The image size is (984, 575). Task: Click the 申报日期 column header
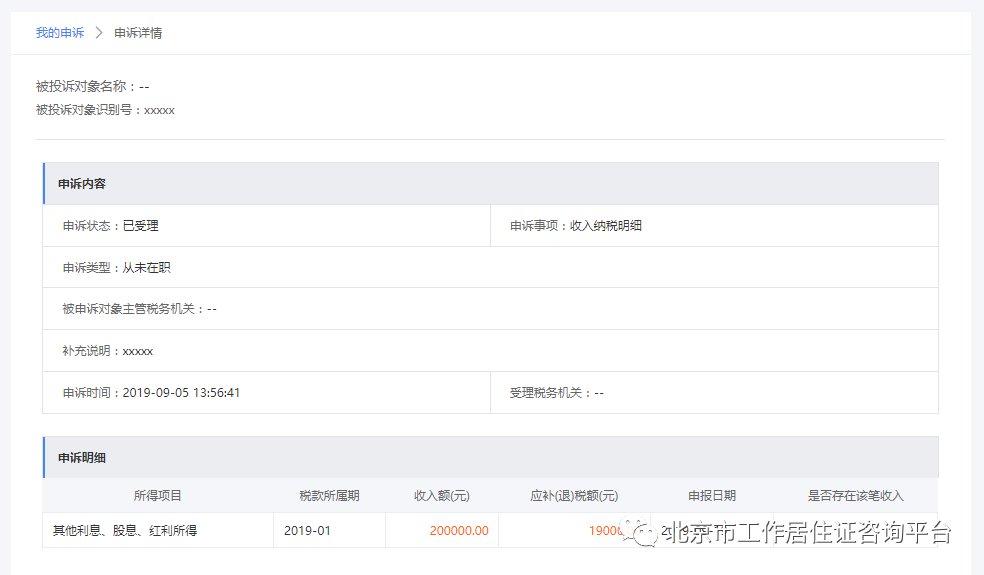(712, 495)
